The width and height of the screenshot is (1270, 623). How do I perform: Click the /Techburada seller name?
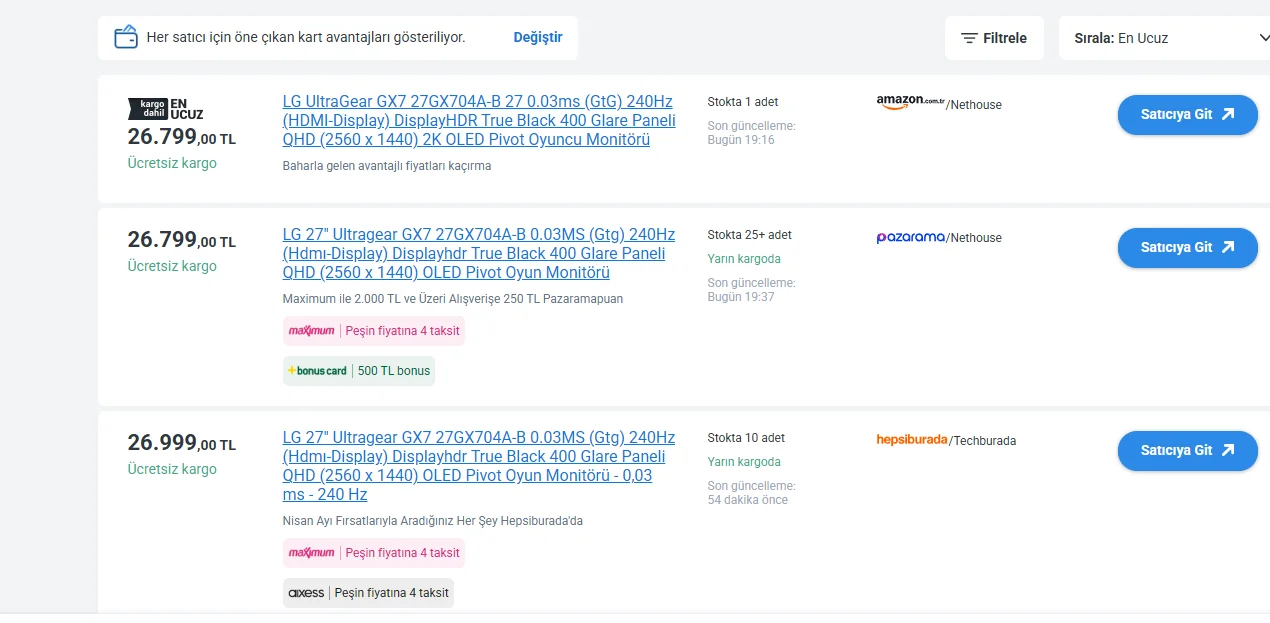click(983, 441)
